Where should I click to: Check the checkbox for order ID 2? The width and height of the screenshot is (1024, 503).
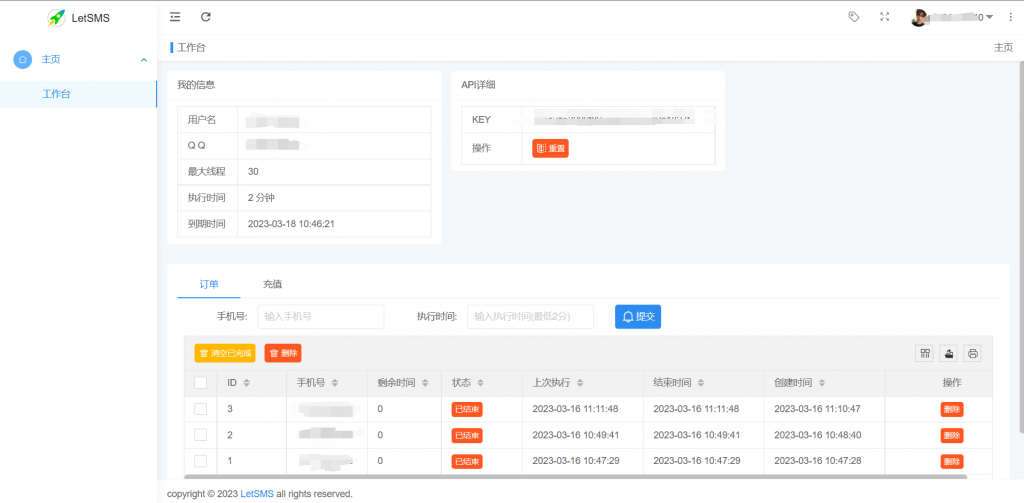tap(201, 435)
